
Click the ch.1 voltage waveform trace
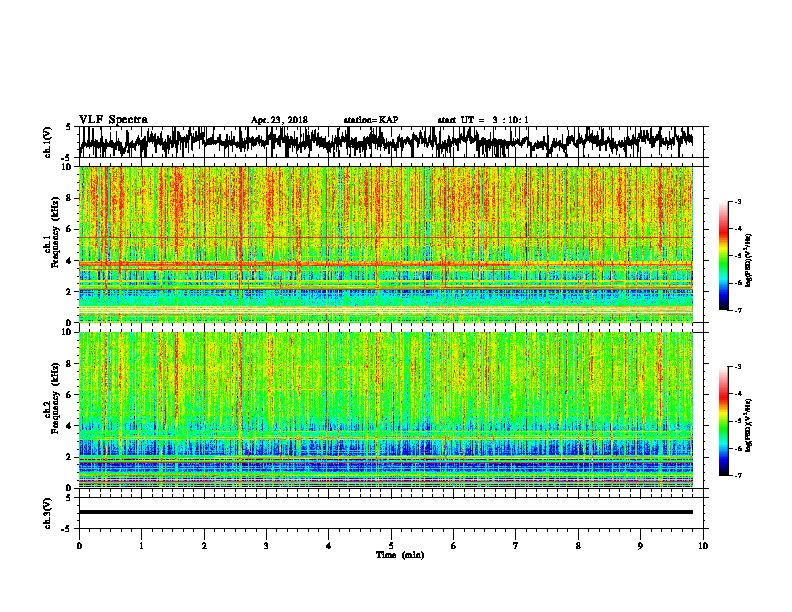[x=385, y=142]
